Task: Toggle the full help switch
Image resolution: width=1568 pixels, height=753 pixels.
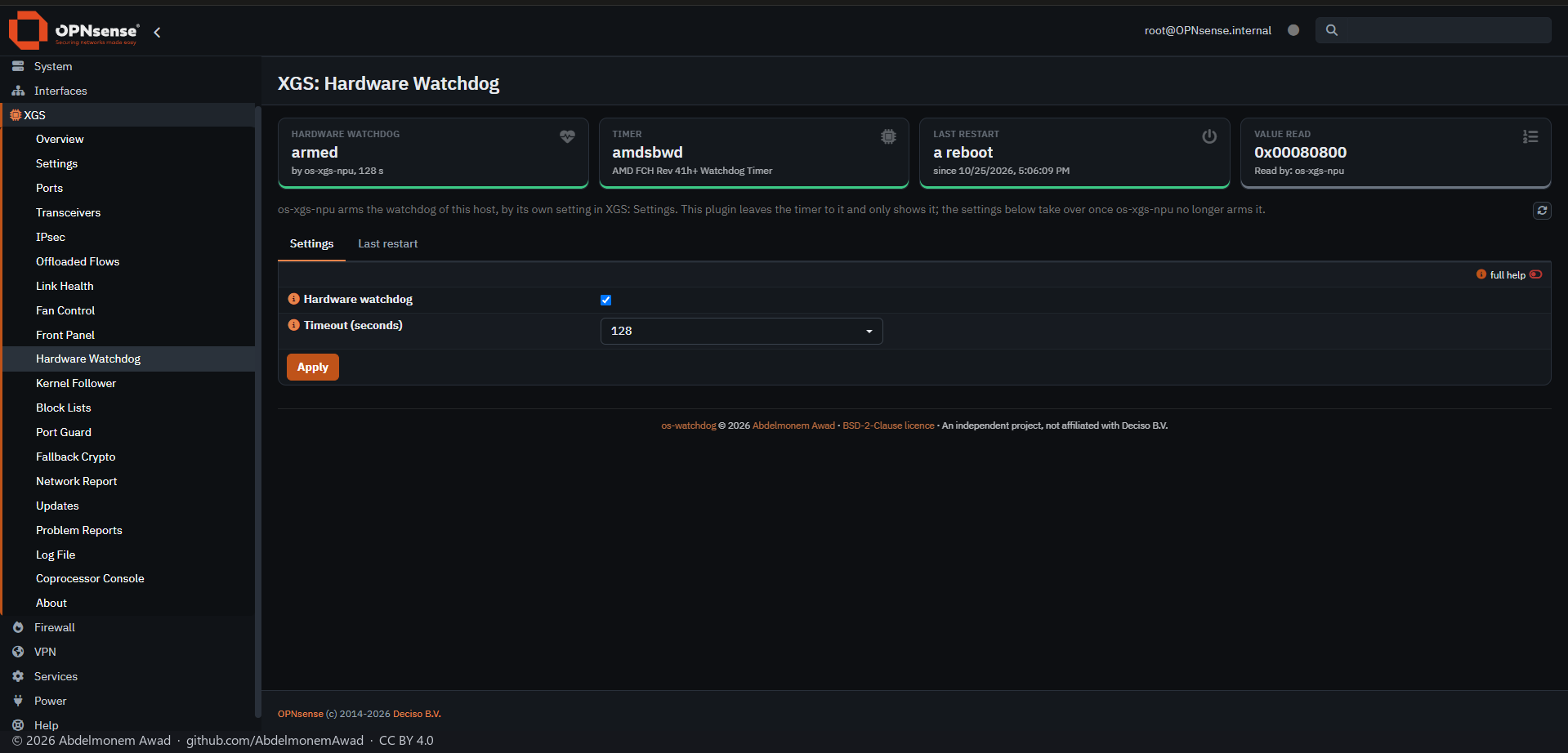Action: point(1536,274)
